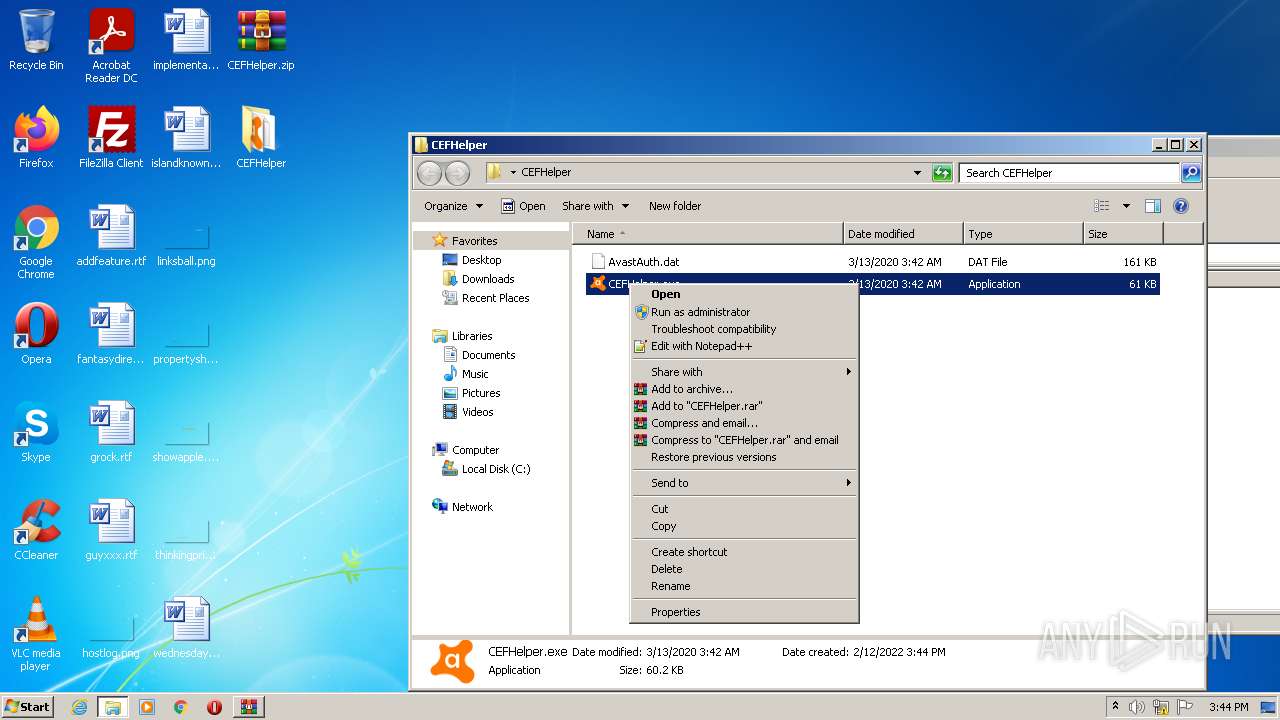Refresh the CEFHelper folder view
The height and width of the screenshot is (720, 1280).
pyautogui.click(x=942, y=173)
